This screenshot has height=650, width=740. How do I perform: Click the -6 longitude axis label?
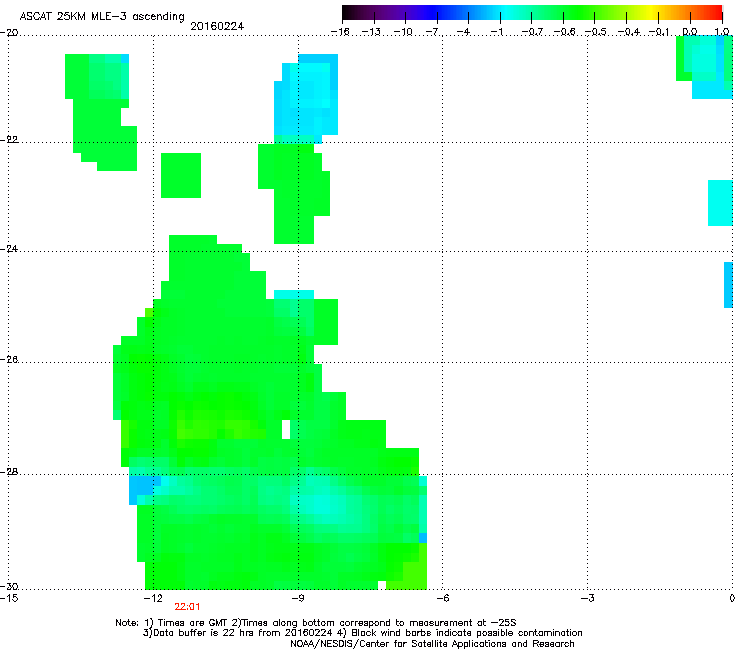coord(442,598)
